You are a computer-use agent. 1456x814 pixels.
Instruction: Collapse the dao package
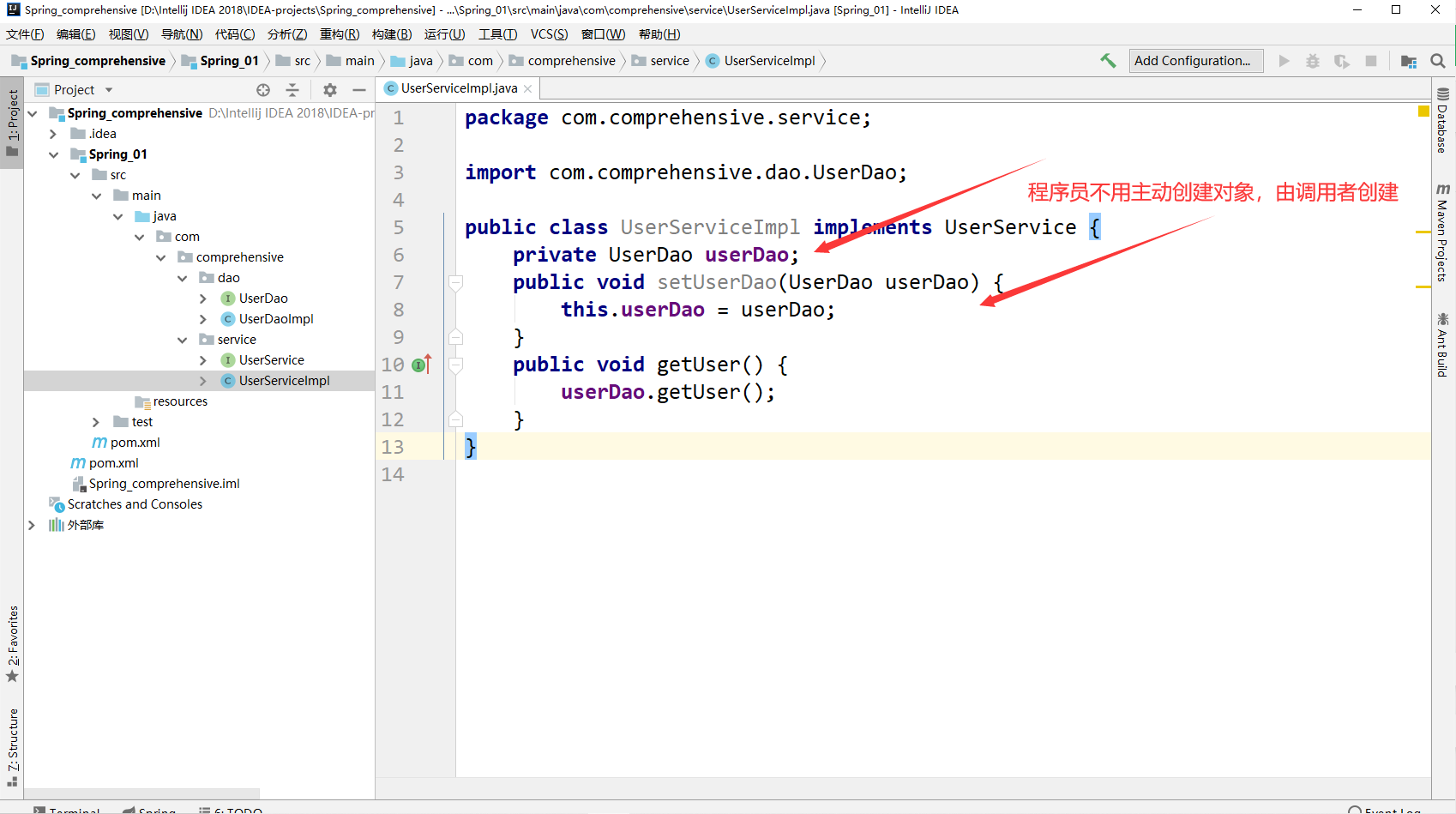click(182, 278)
